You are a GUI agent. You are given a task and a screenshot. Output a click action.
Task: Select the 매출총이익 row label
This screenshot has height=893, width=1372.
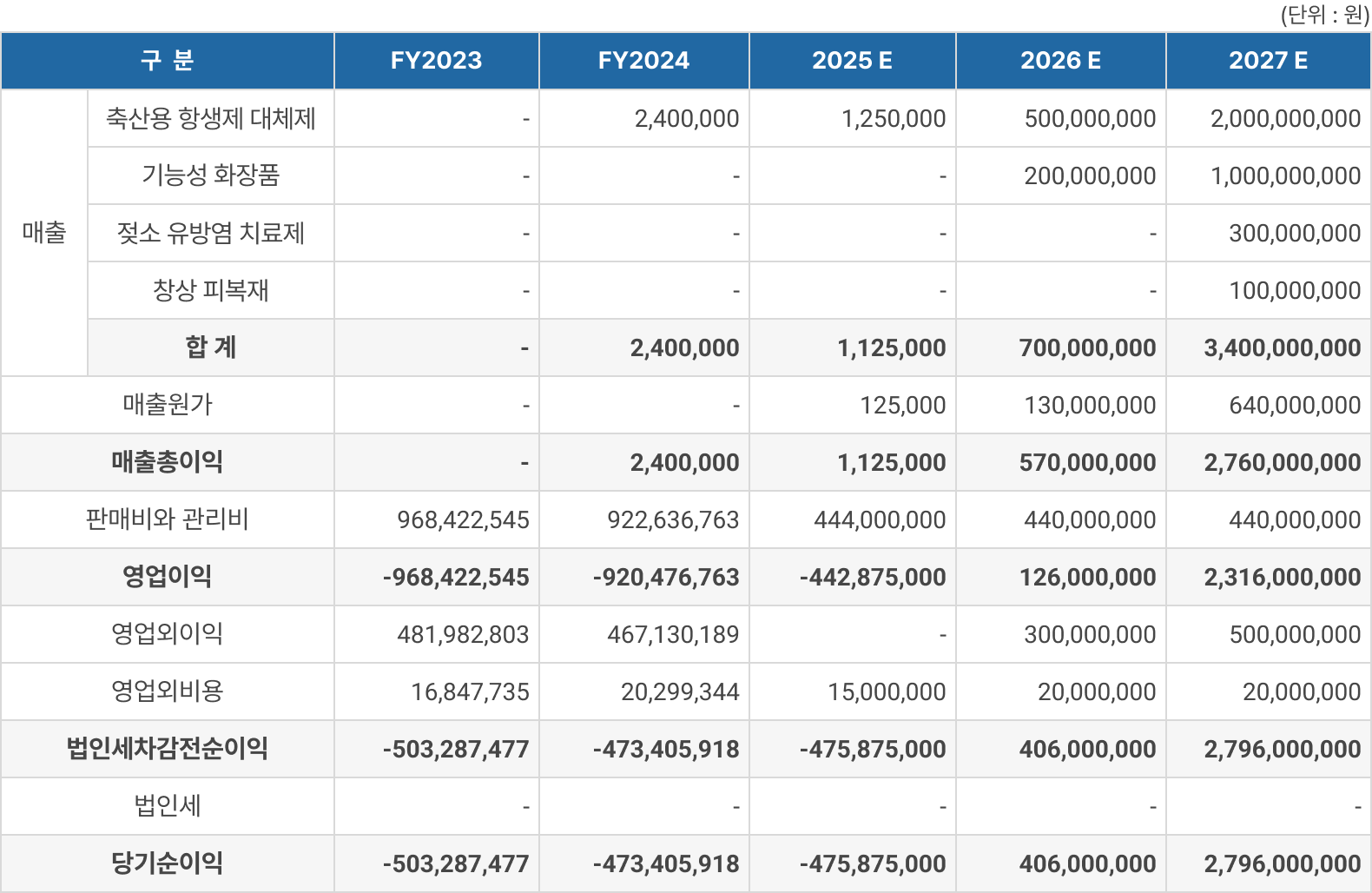click(168, 462)
